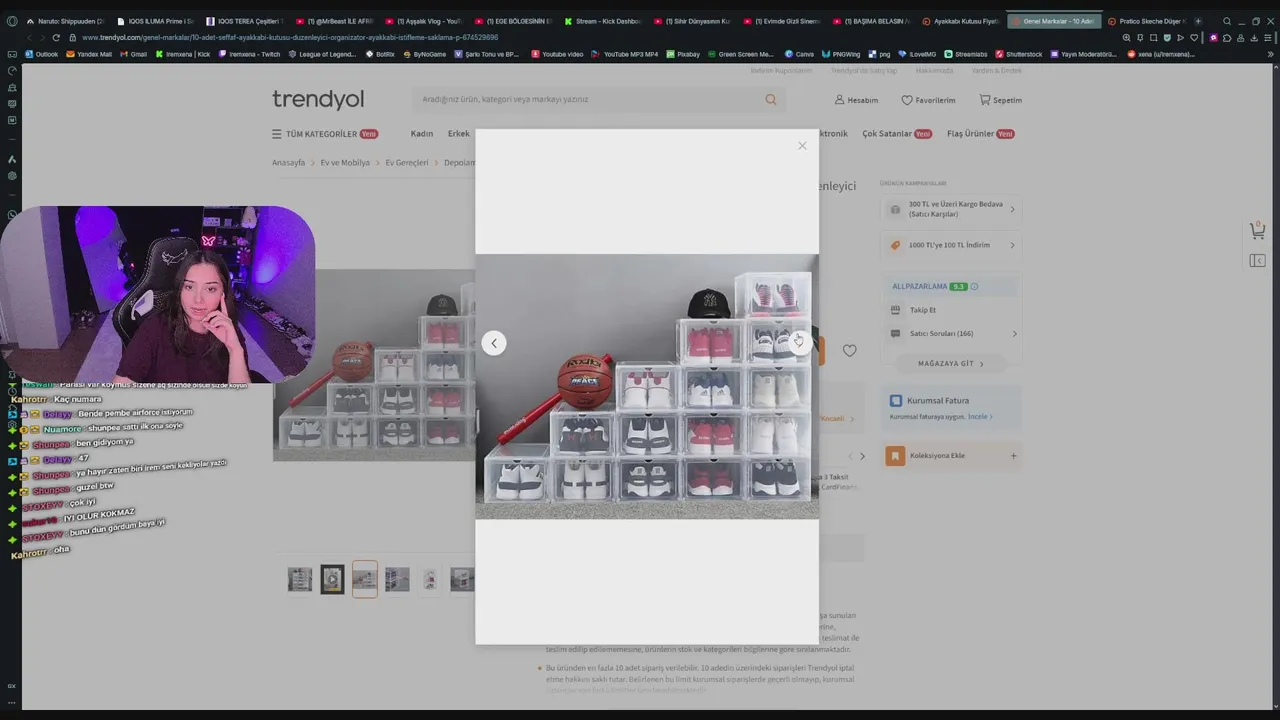Expand 1000 TL'ye 100 TL İndirim campaign
Viewport: 1280px width, 720px height.
click(951, 245)
